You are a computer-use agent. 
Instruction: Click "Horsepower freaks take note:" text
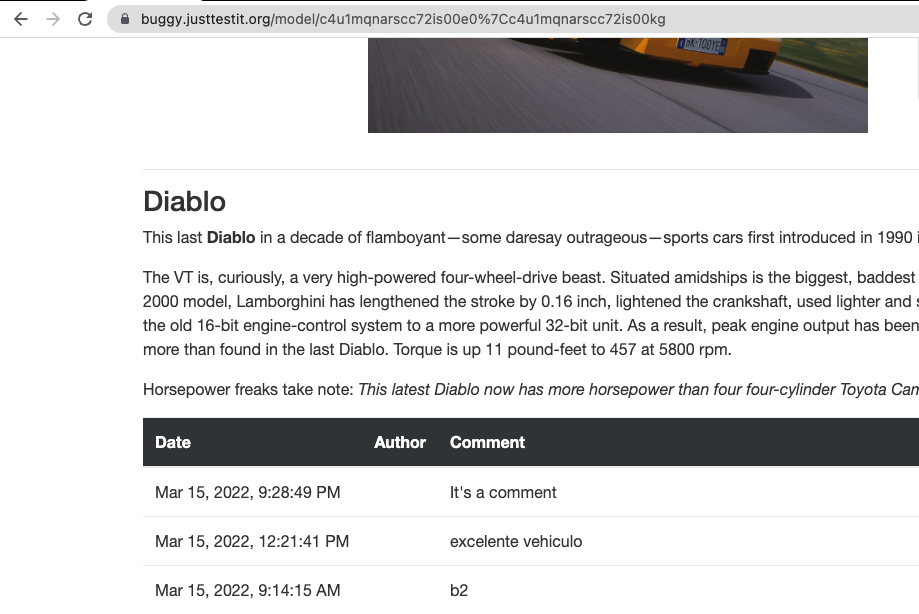[248, 390]
